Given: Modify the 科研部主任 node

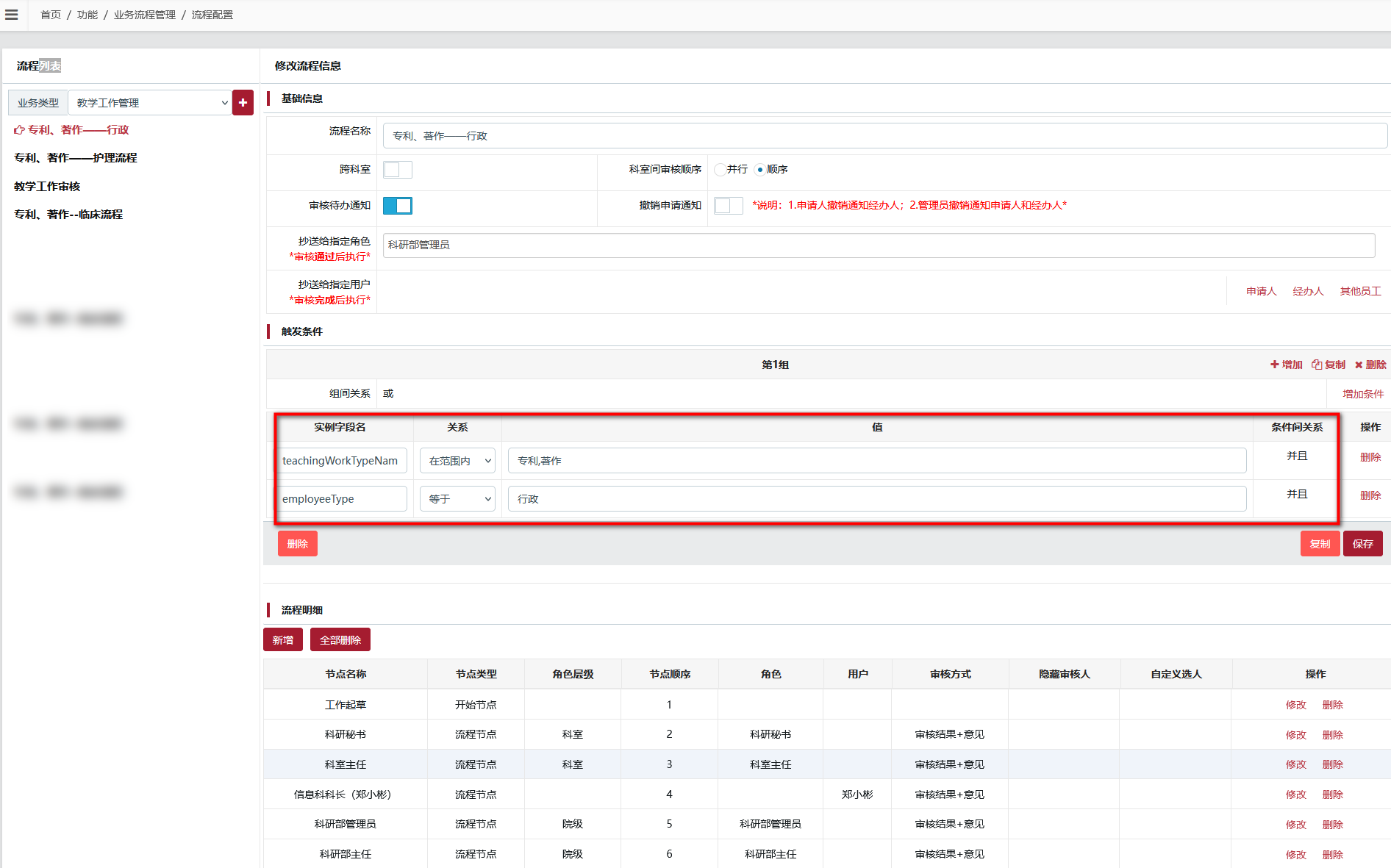Looking at the screenshot, I should pos(1296,855).
